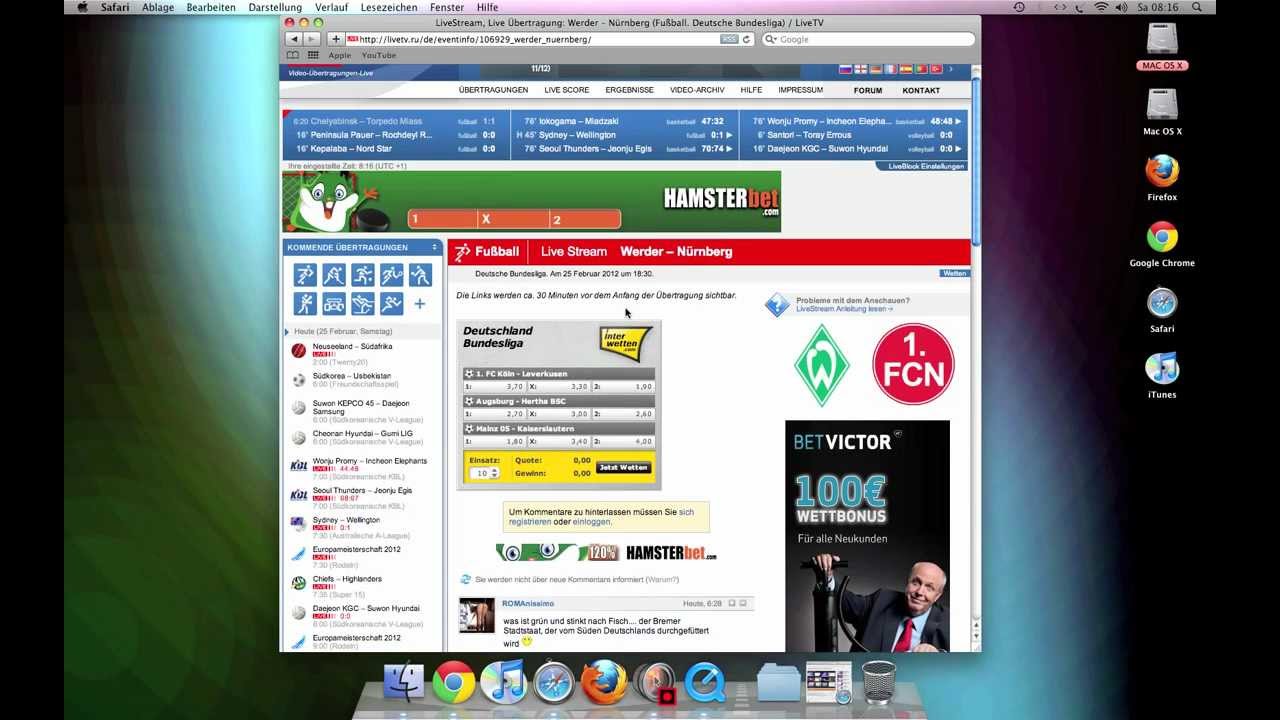Open the Bearbeiten menu
The image size is (1280, 720).
[211, 7]
